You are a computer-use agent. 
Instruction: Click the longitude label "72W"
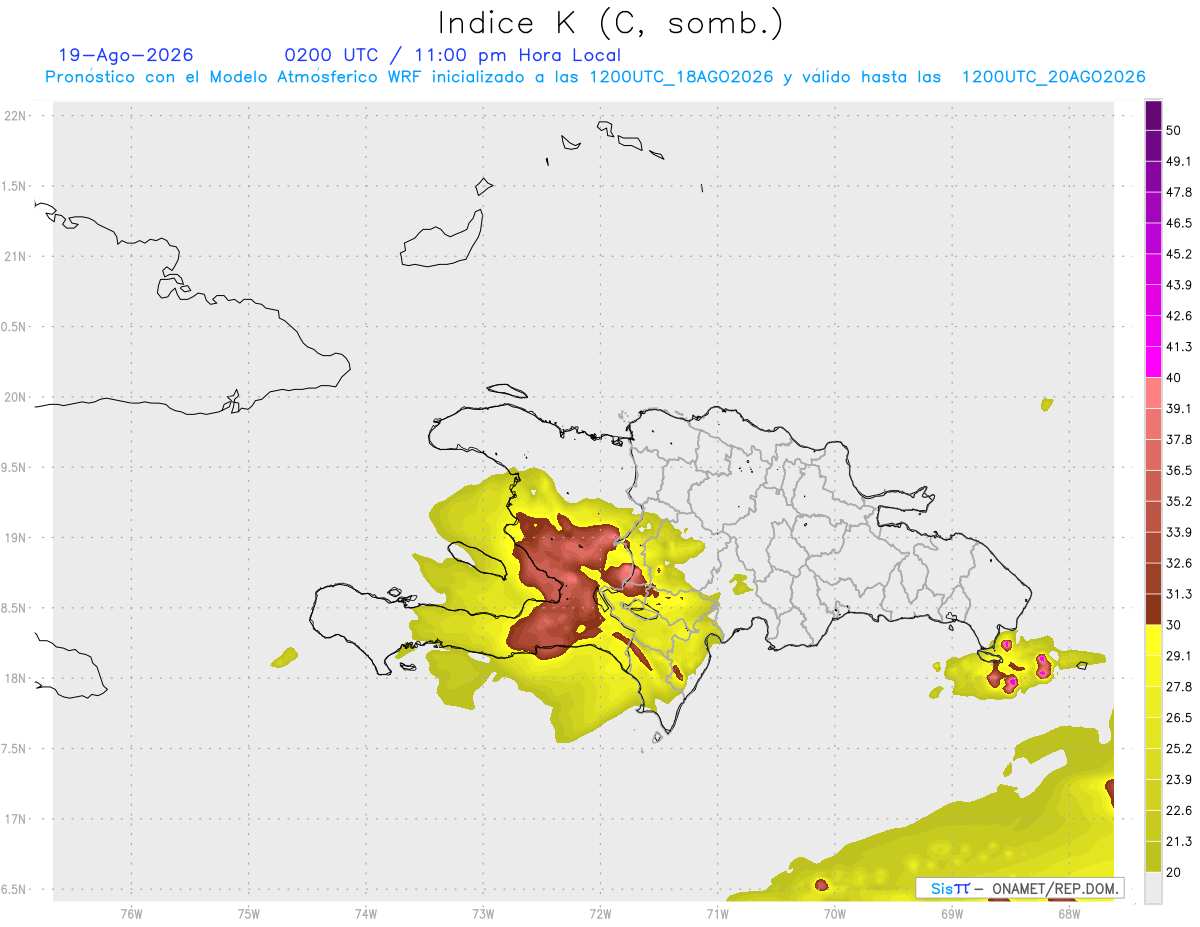click(x=600, y=912)
